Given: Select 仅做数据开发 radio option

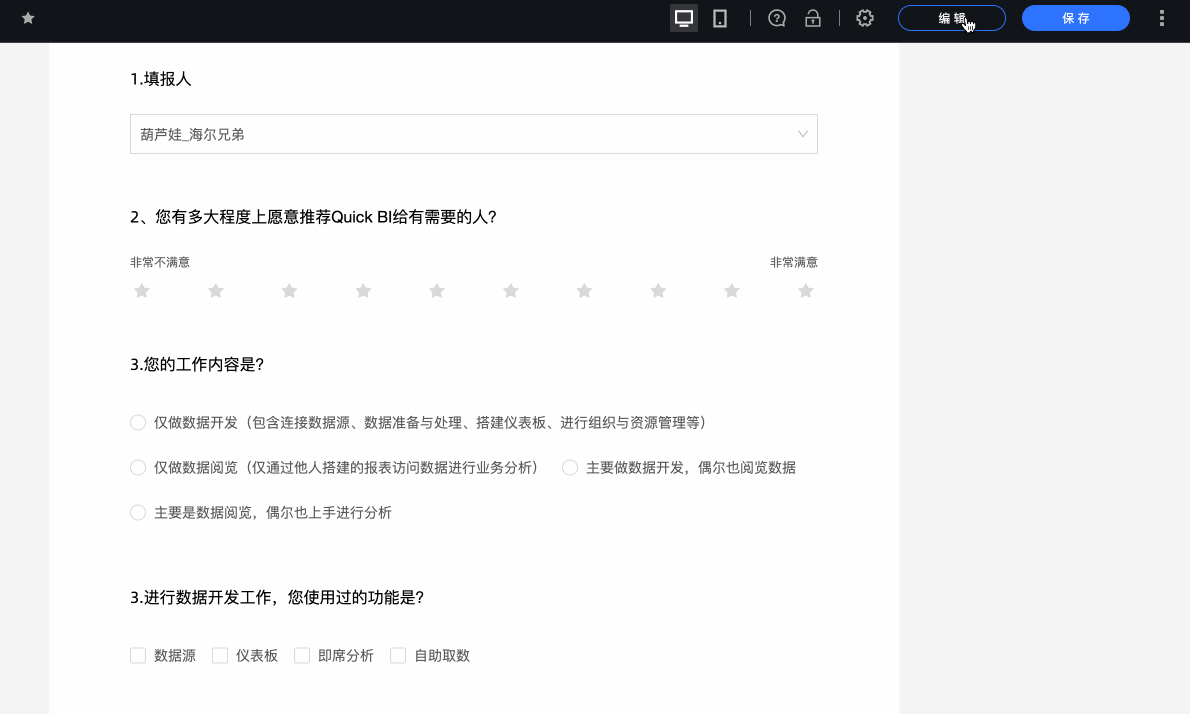Looking at the screenshot, I should coord(138,422).
